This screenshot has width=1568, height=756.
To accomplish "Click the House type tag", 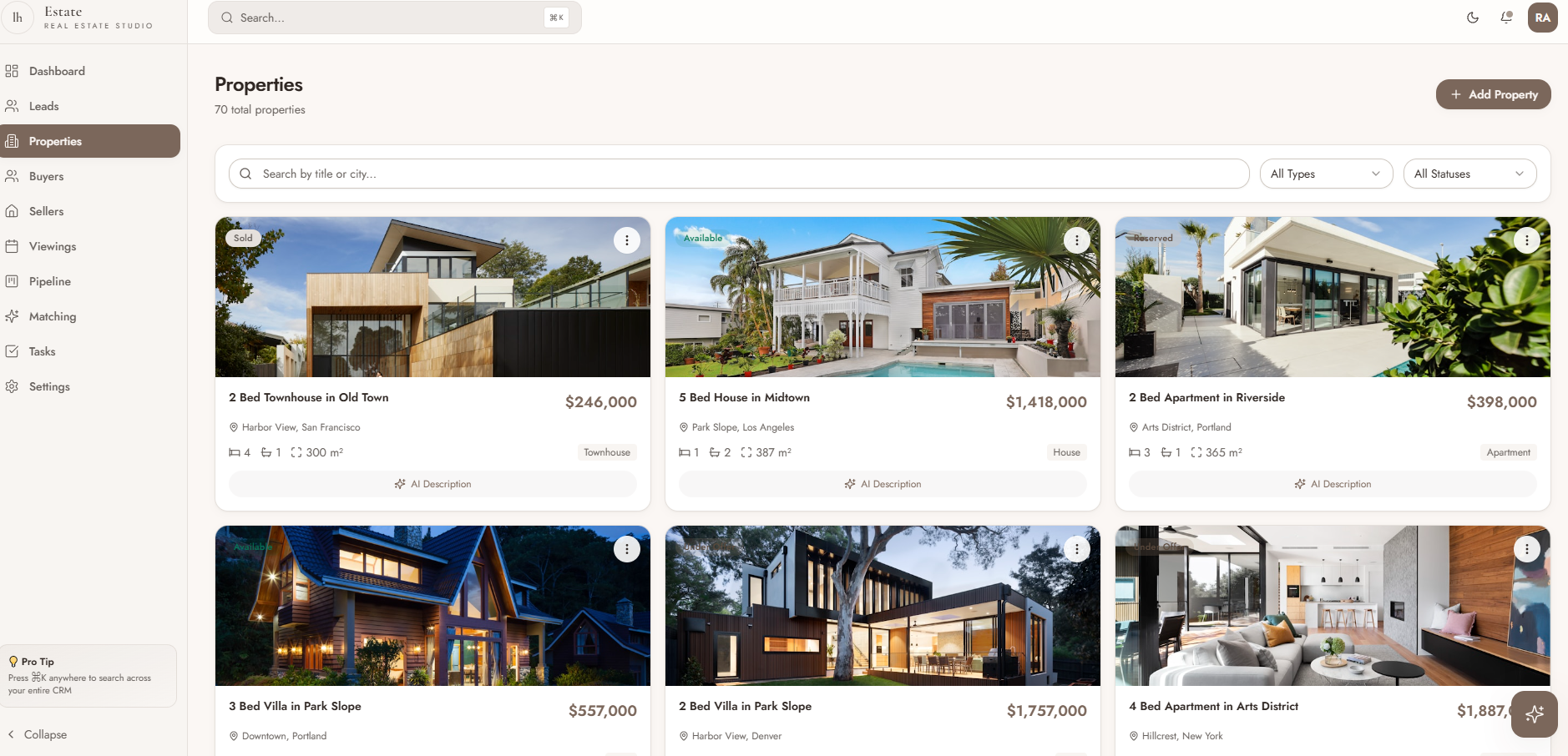I will (x=1066, y=452).
